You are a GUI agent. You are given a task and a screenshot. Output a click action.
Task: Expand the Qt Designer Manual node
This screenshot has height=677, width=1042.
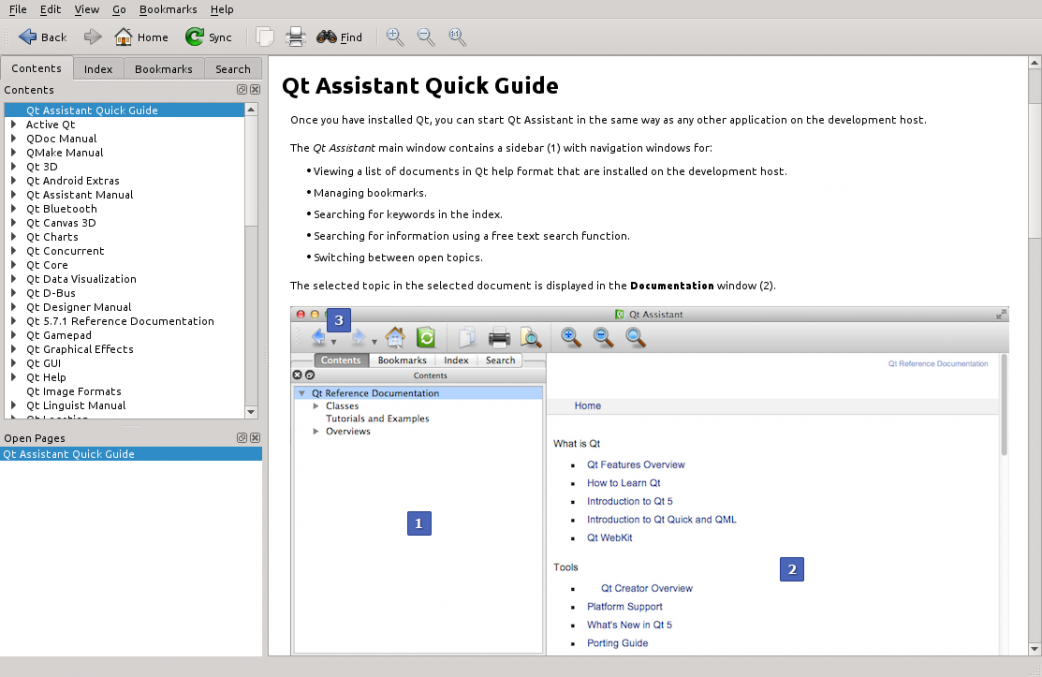(14, 307)
